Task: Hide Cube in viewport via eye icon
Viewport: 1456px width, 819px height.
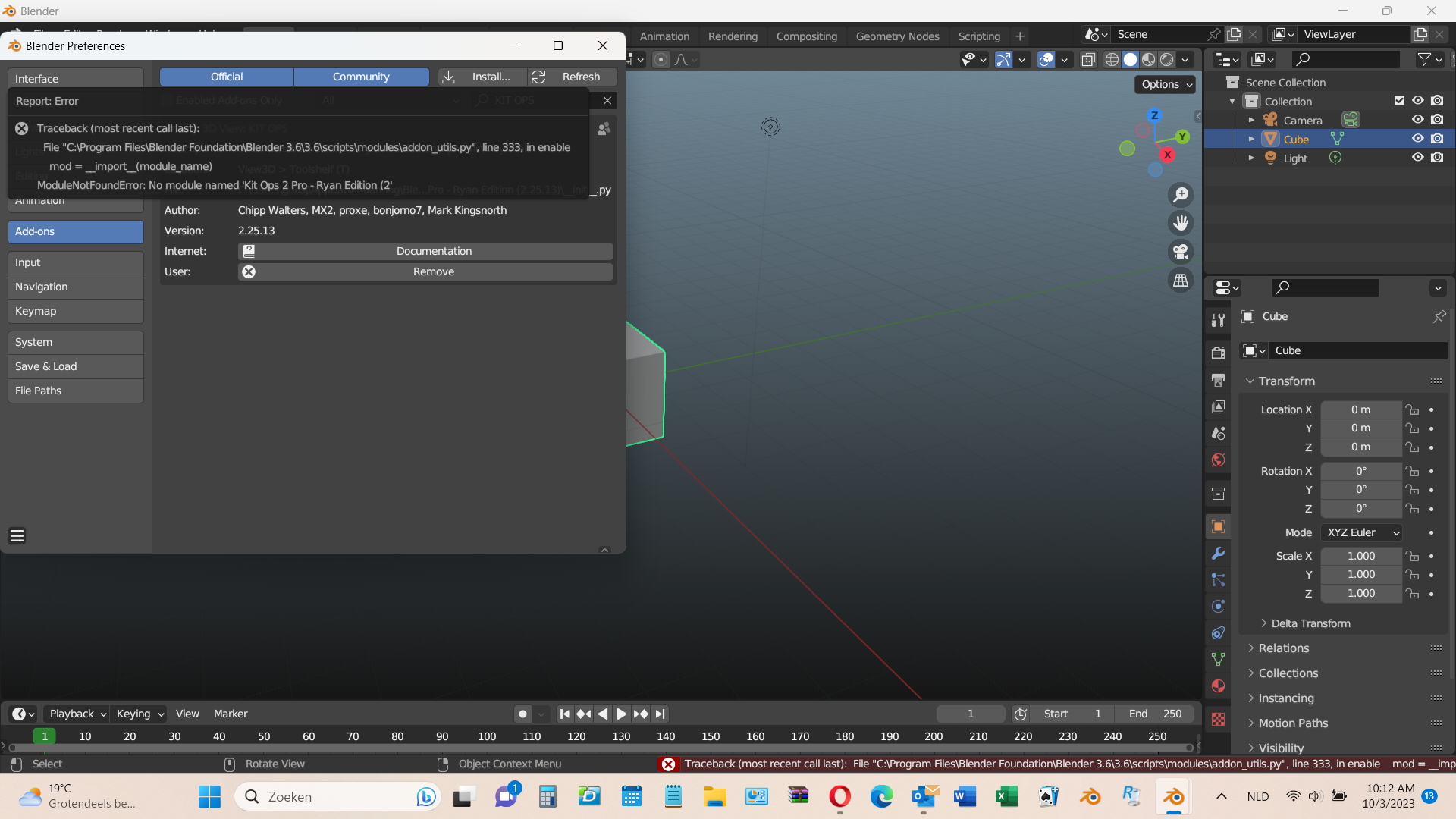Action: (1417, 139)
